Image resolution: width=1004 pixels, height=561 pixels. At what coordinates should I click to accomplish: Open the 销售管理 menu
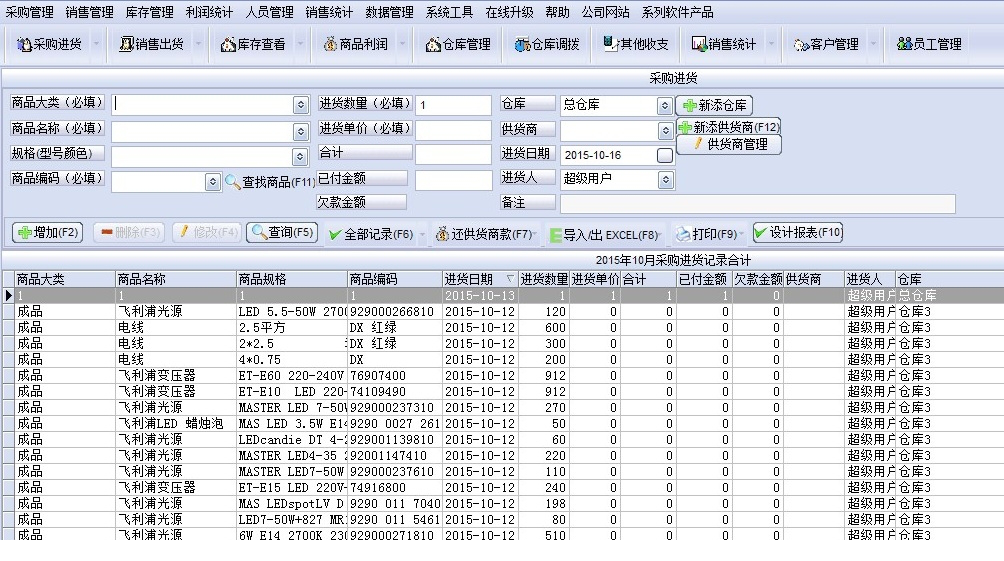(89, 12)
